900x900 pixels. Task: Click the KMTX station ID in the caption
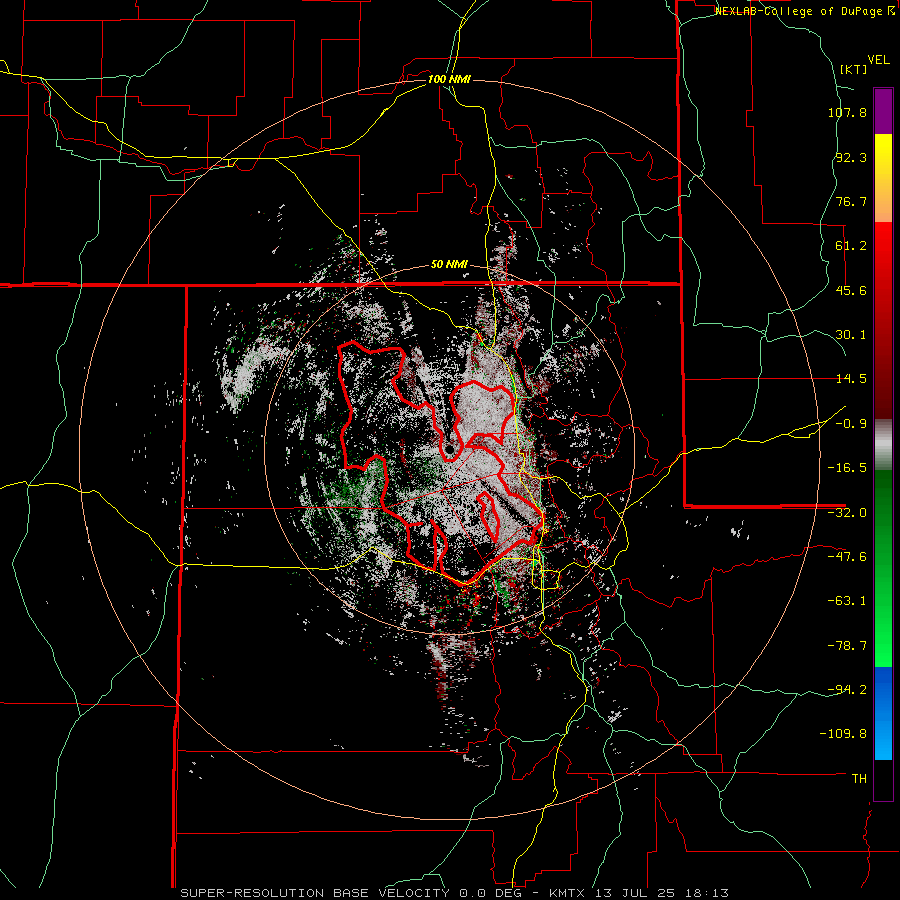click(569, 893)
